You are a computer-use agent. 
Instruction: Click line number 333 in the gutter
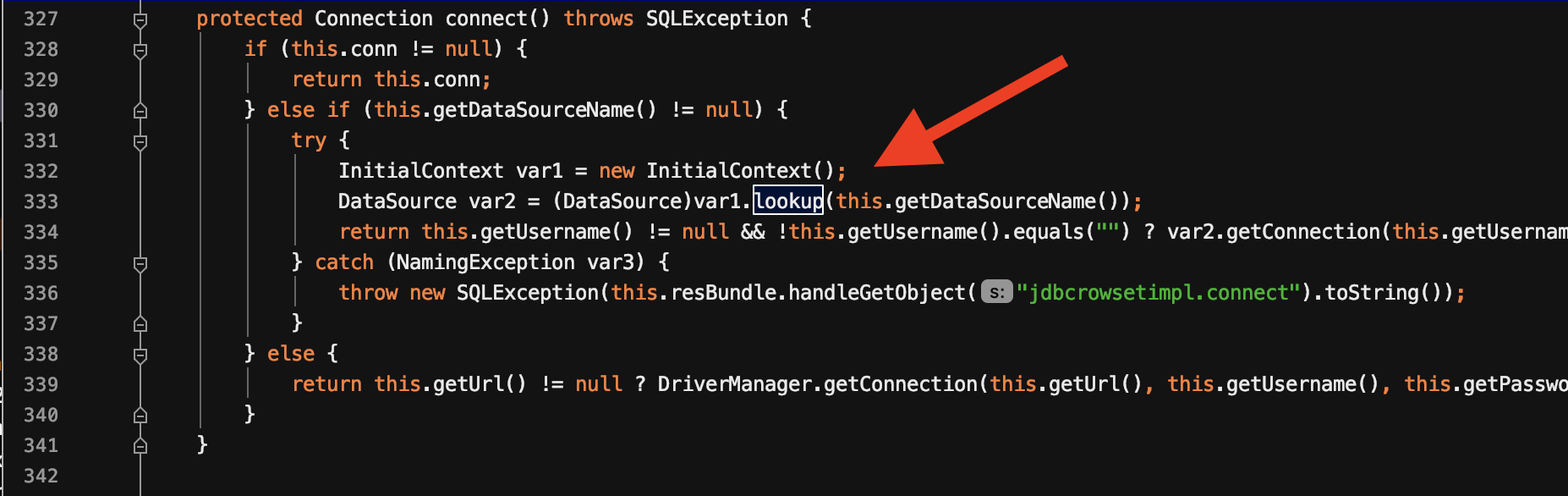[x=41, y=201]
